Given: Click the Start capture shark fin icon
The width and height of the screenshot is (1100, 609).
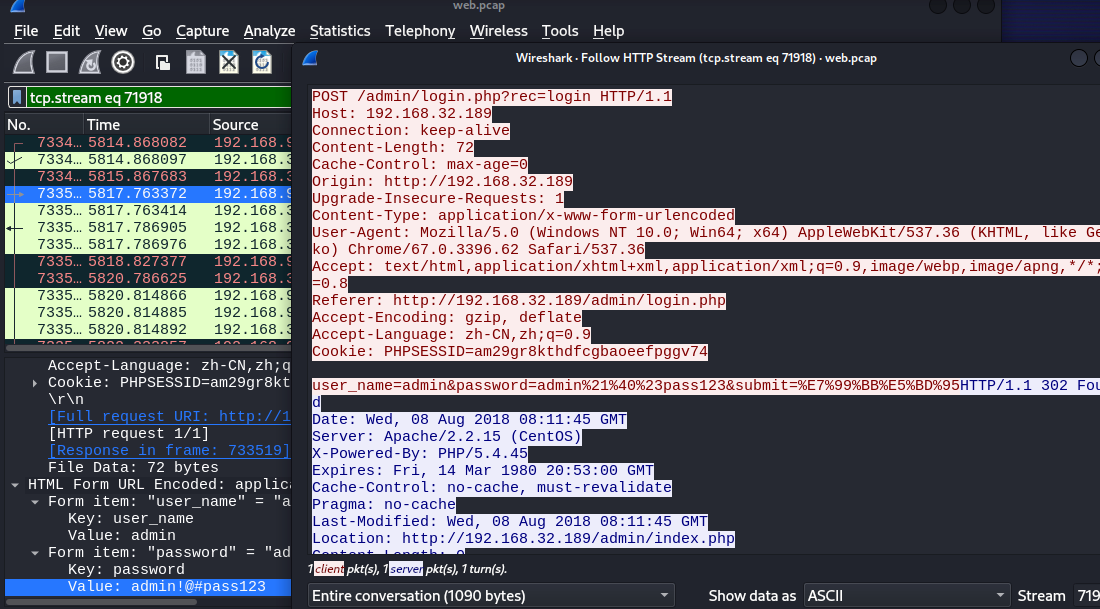Looking at the screenshot, I should point(26,62).
